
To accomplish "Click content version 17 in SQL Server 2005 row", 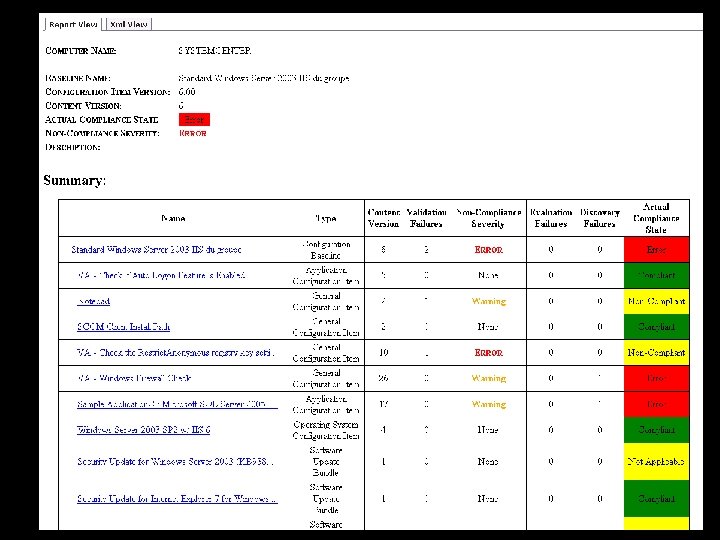I will click(383, 404).
